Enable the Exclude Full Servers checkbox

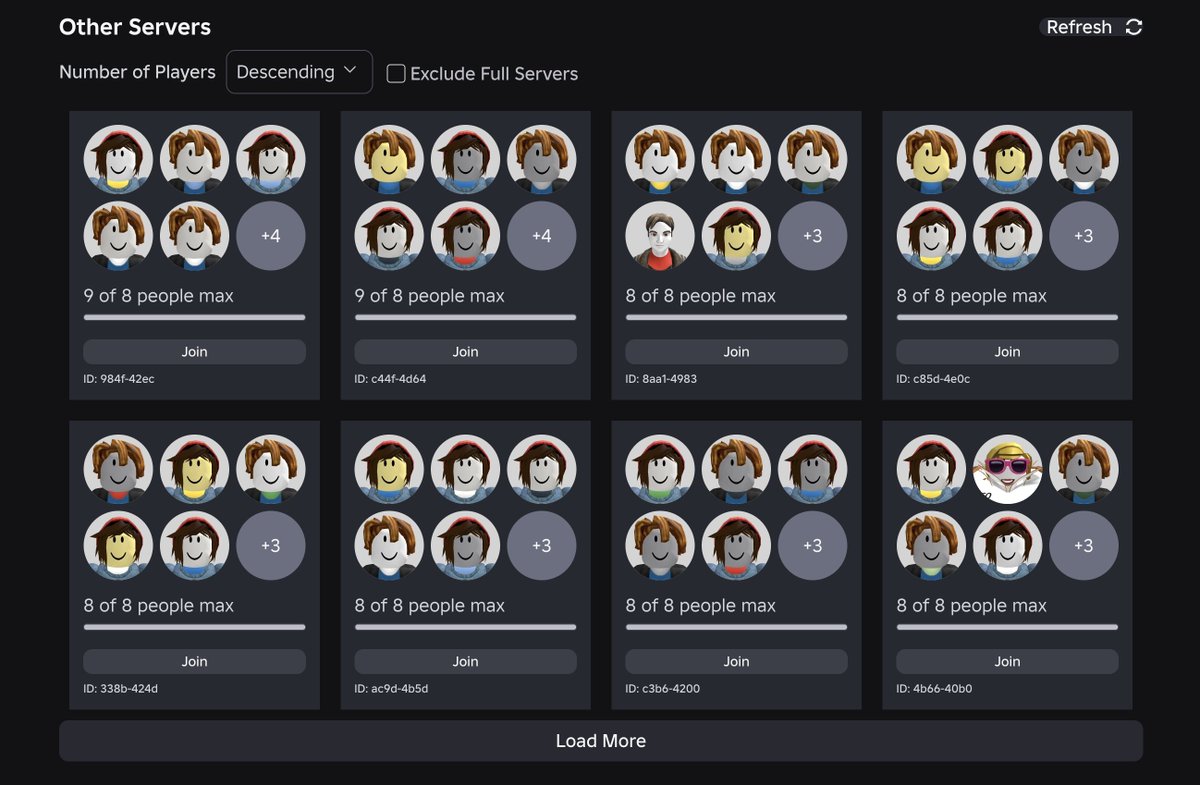point(396,73)
